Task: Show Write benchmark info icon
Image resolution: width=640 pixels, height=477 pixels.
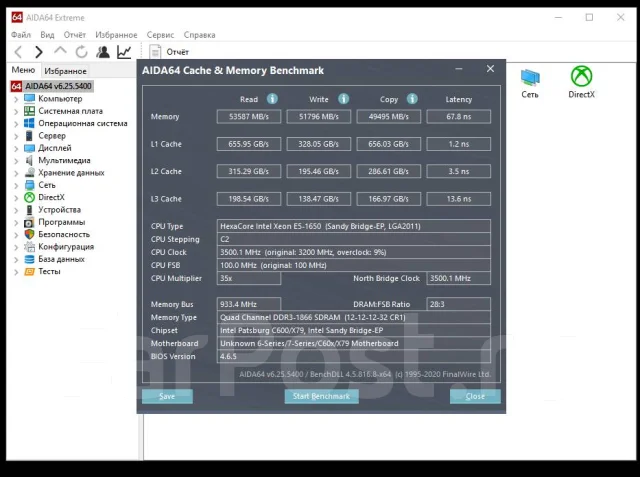Action: tap(344, 99)
